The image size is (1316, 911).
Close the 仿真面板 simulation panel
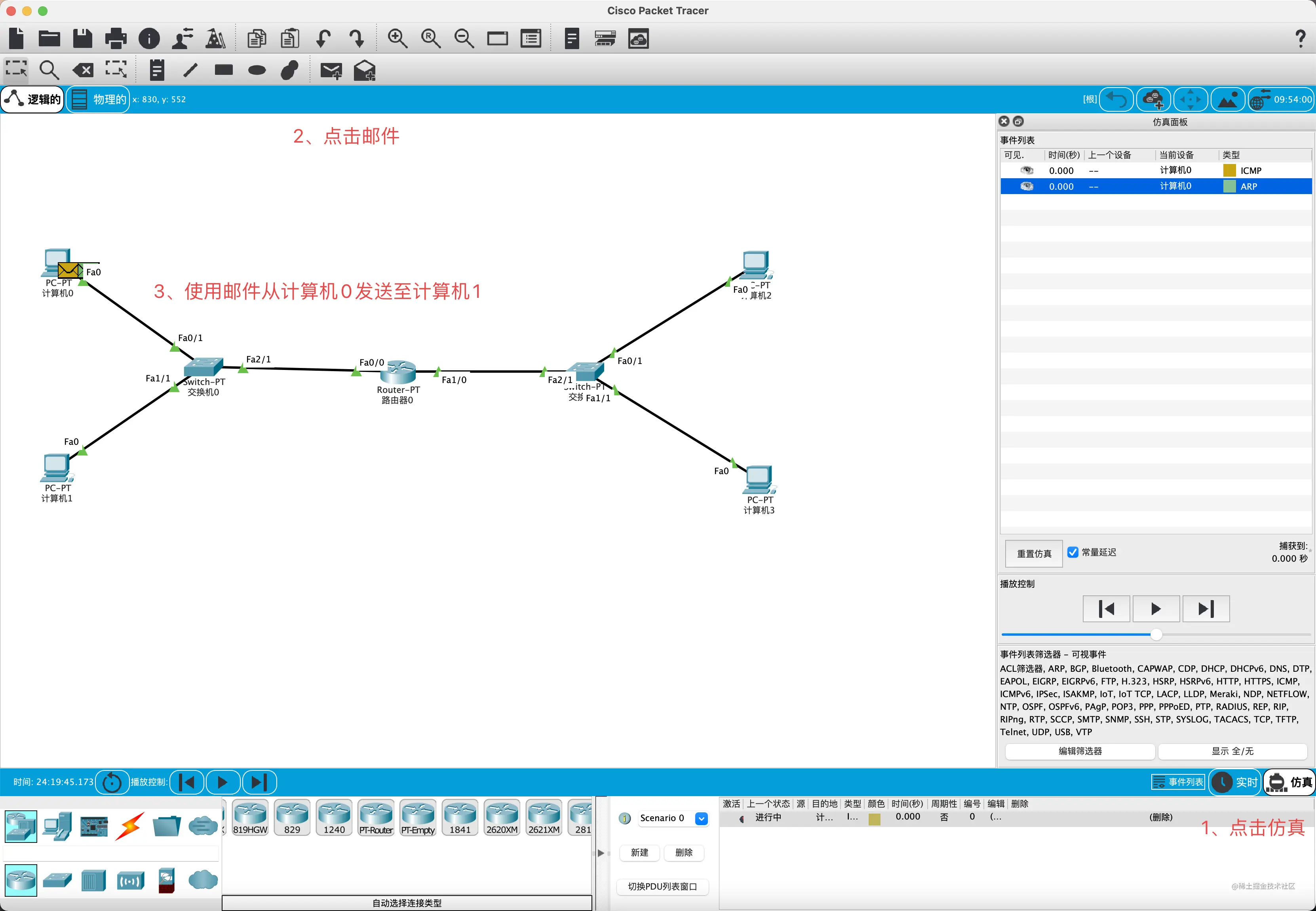tap(1004, 121)
